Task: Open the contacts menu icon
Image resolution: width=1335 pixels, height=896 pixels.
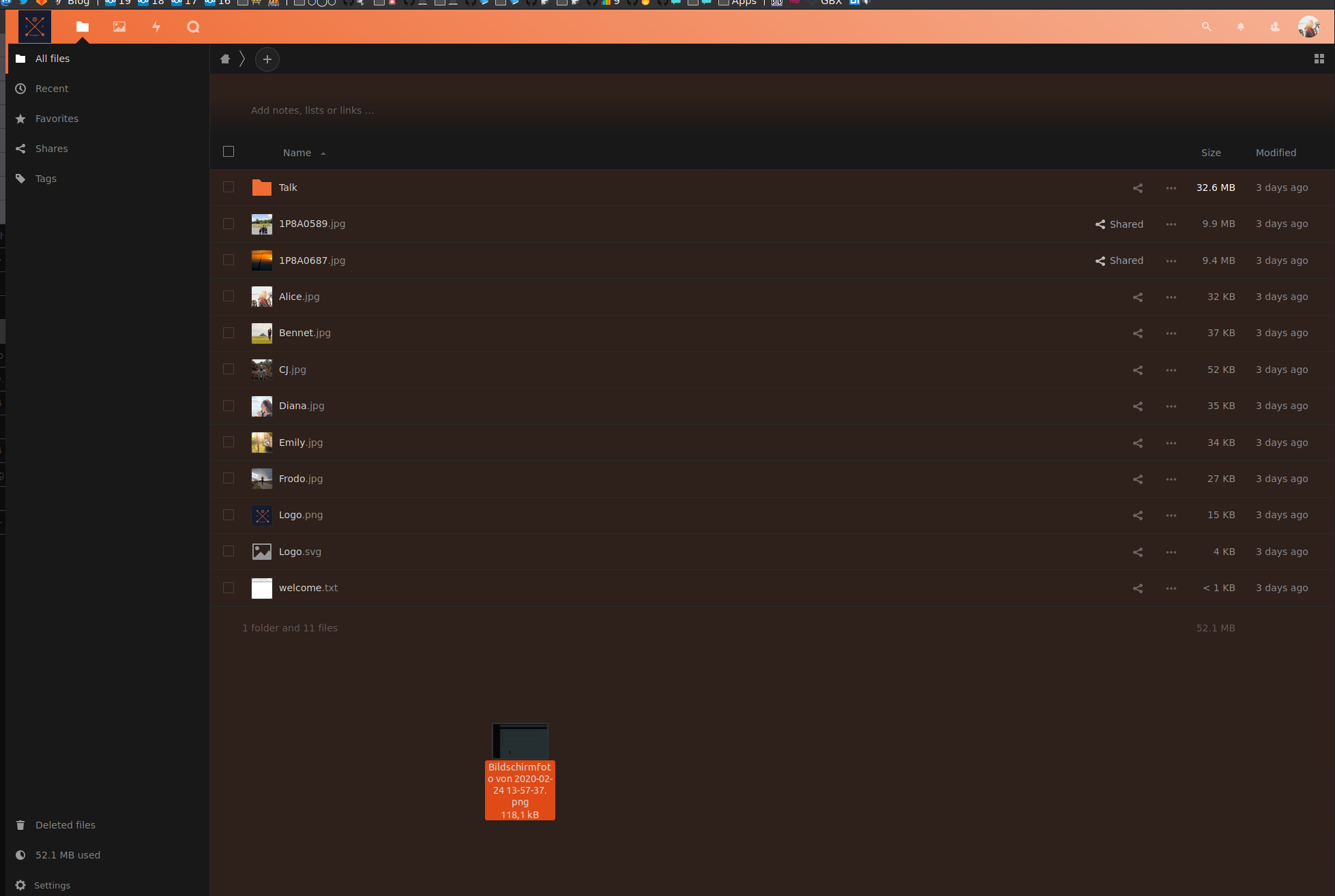Action: 1274,27
